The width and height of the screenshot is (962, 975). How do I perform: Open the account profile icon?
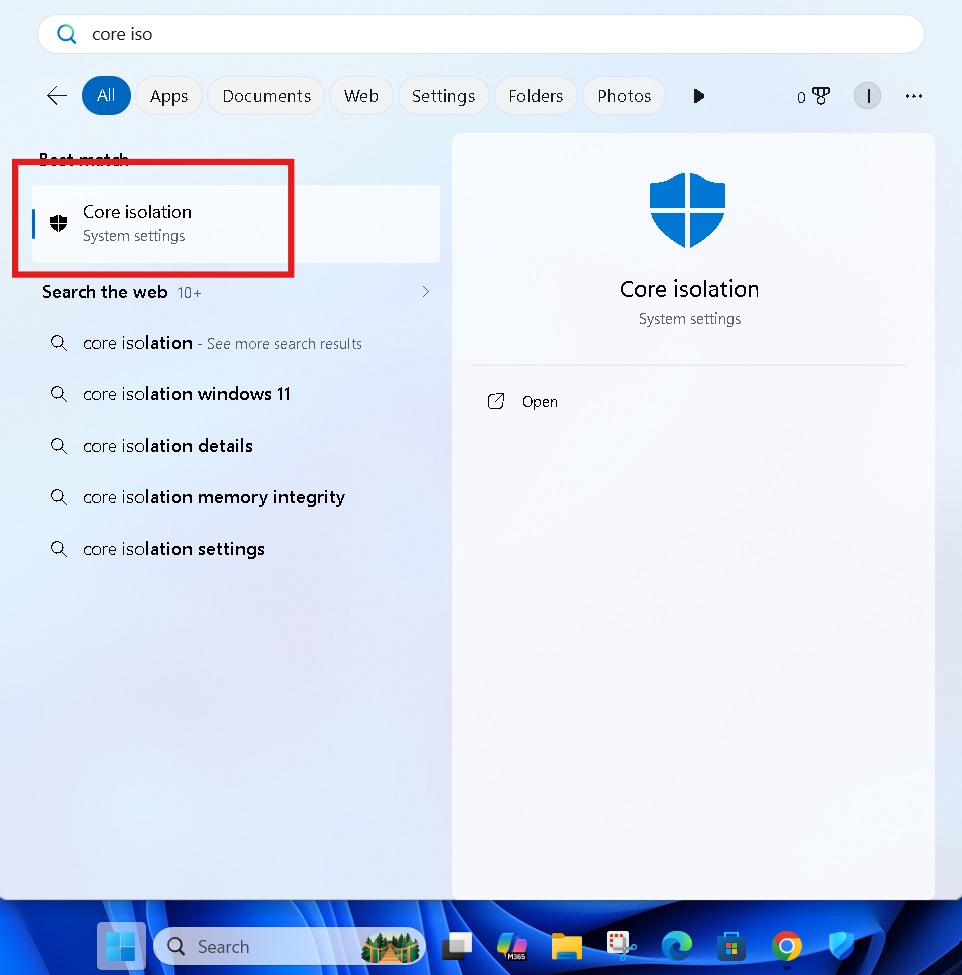click(867, 96)
